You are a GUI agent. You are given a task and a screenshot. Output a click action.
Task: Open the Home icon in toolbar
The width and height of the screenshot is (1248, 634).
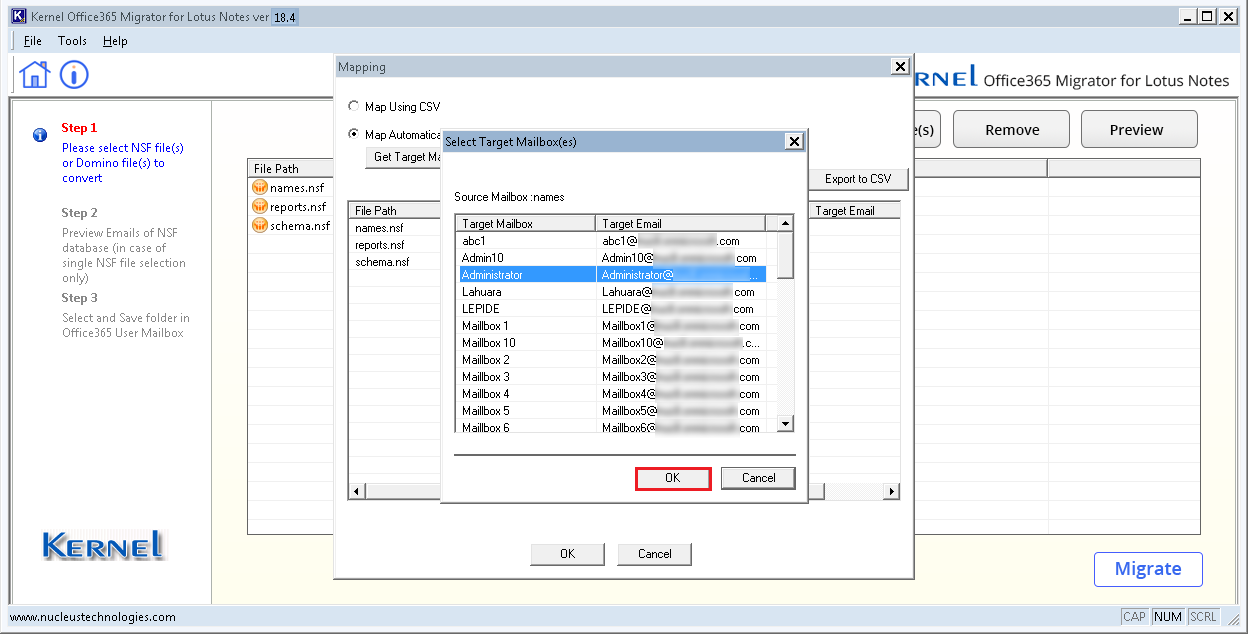(x=34, y=74)
